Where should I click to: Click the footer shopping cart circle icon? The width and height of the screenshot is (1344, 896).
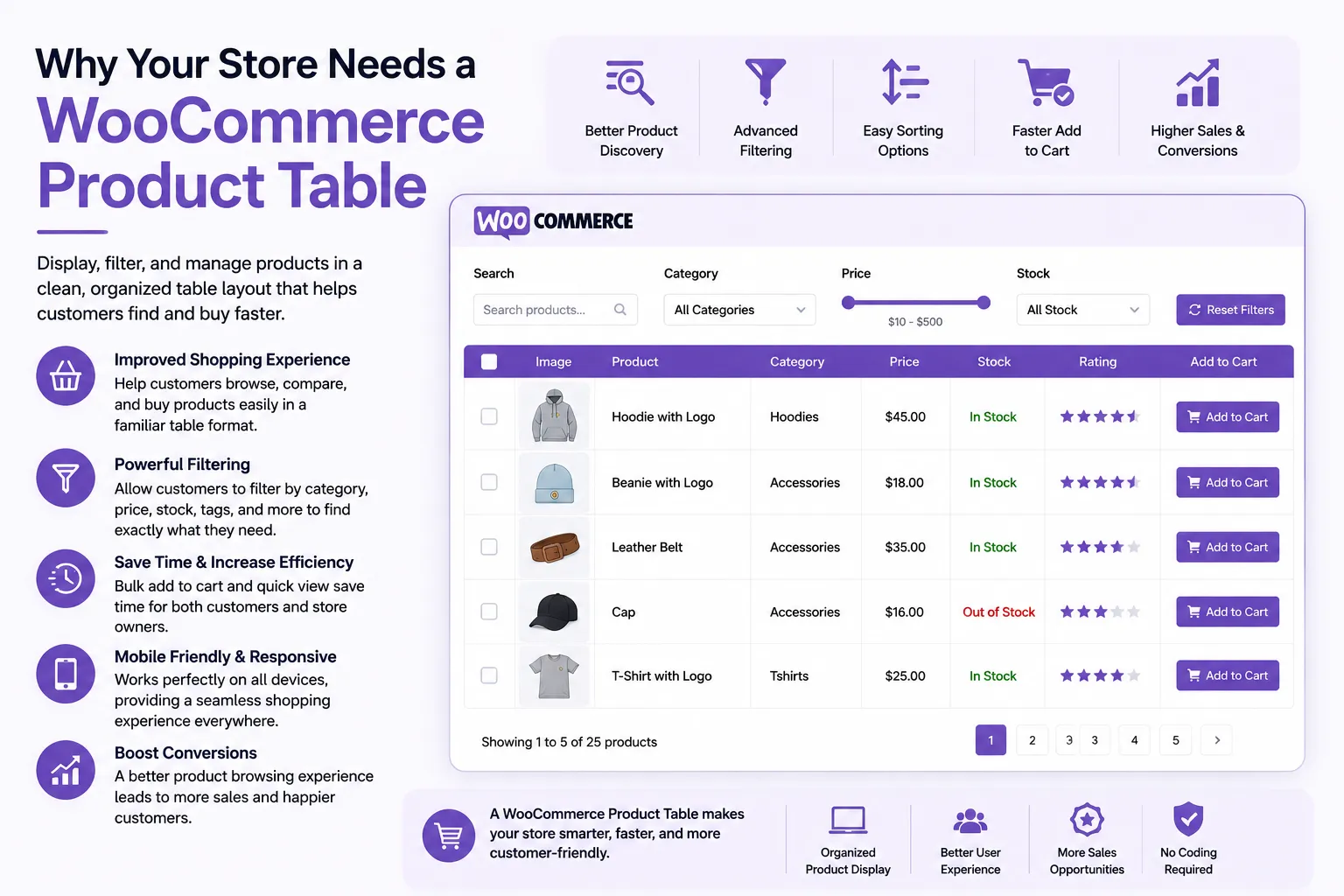point(449,836)
